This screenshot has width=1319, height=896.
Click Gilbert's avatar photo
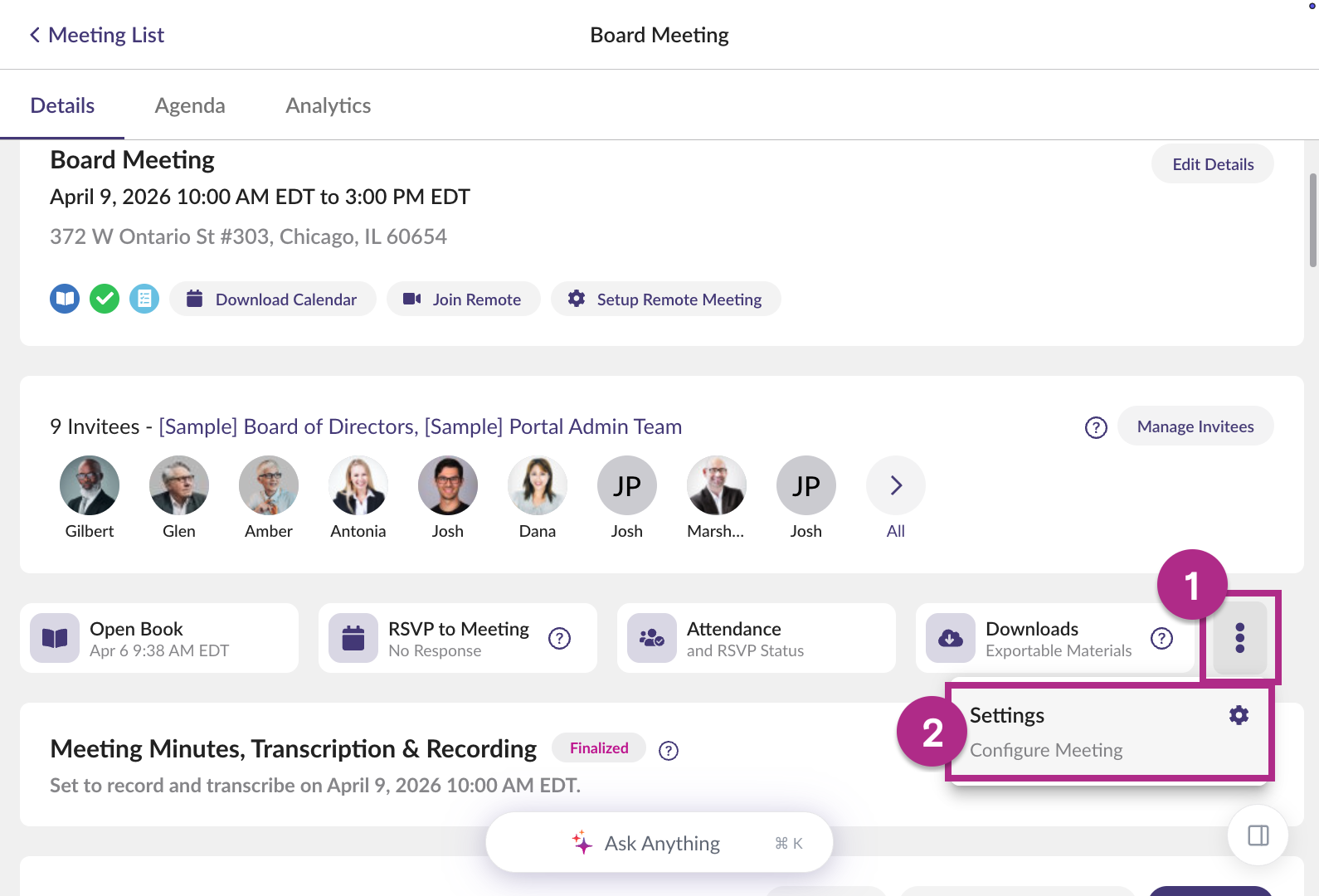90,485
